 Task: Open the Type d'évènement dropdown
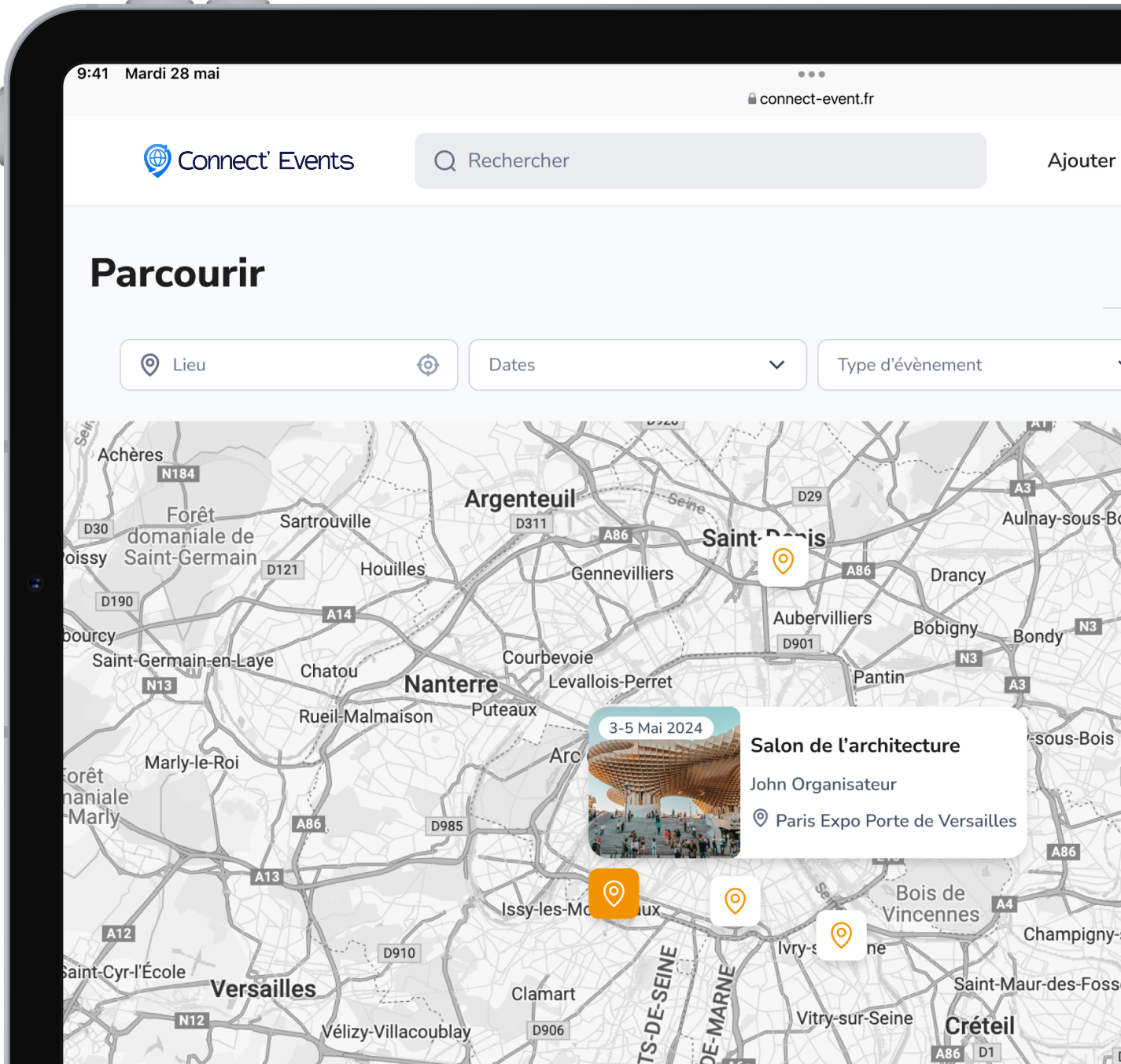(968, 365)
